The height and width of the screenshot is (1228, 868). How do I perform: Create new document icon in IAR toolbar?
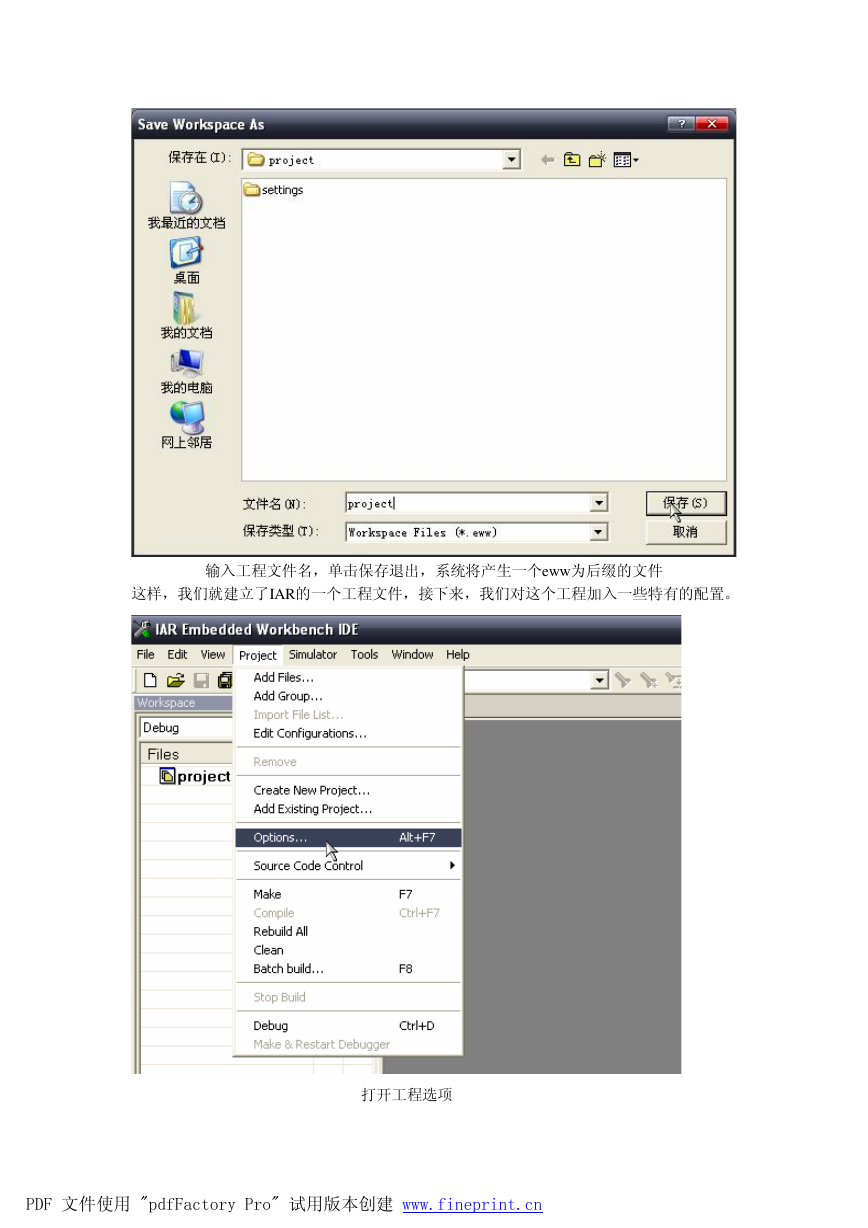tap(150, 681)
